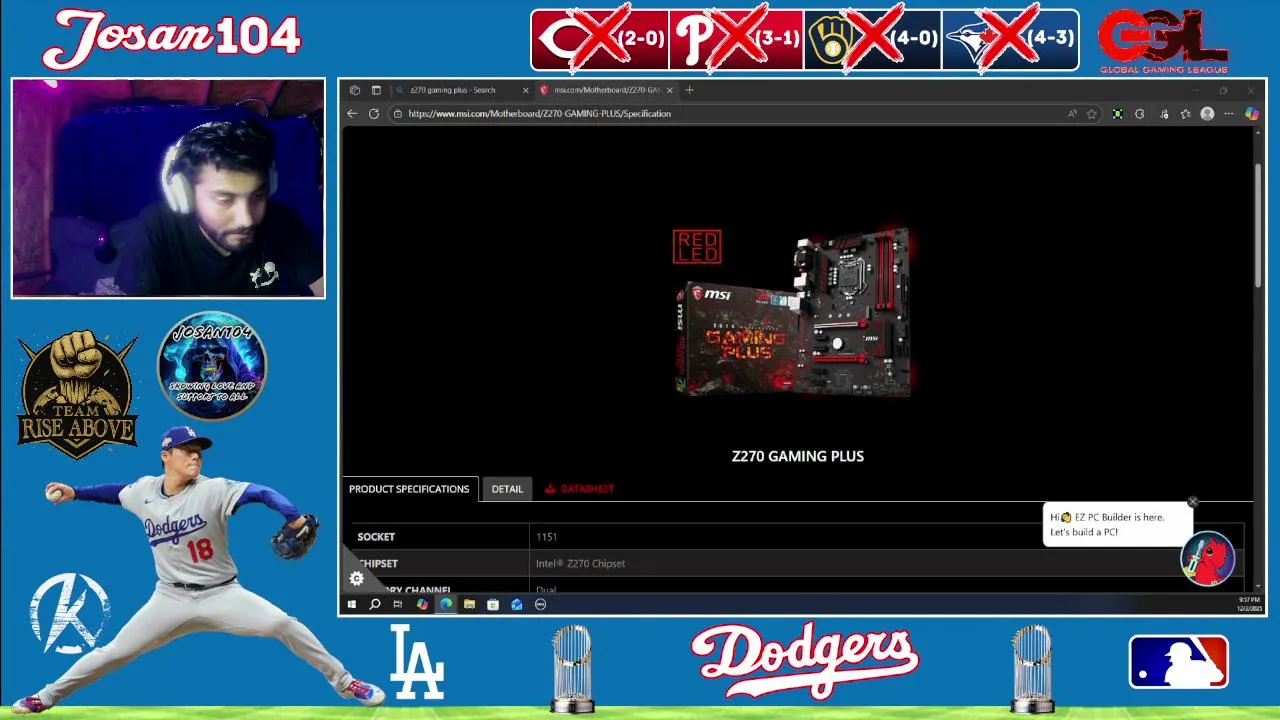Open Microsoft Store from the taskbar

(x=493, y=605)
